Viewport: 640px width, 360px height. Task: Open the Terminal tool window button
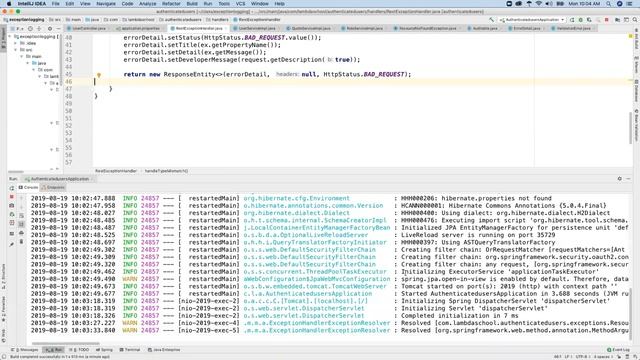click(x=129, y=350)
